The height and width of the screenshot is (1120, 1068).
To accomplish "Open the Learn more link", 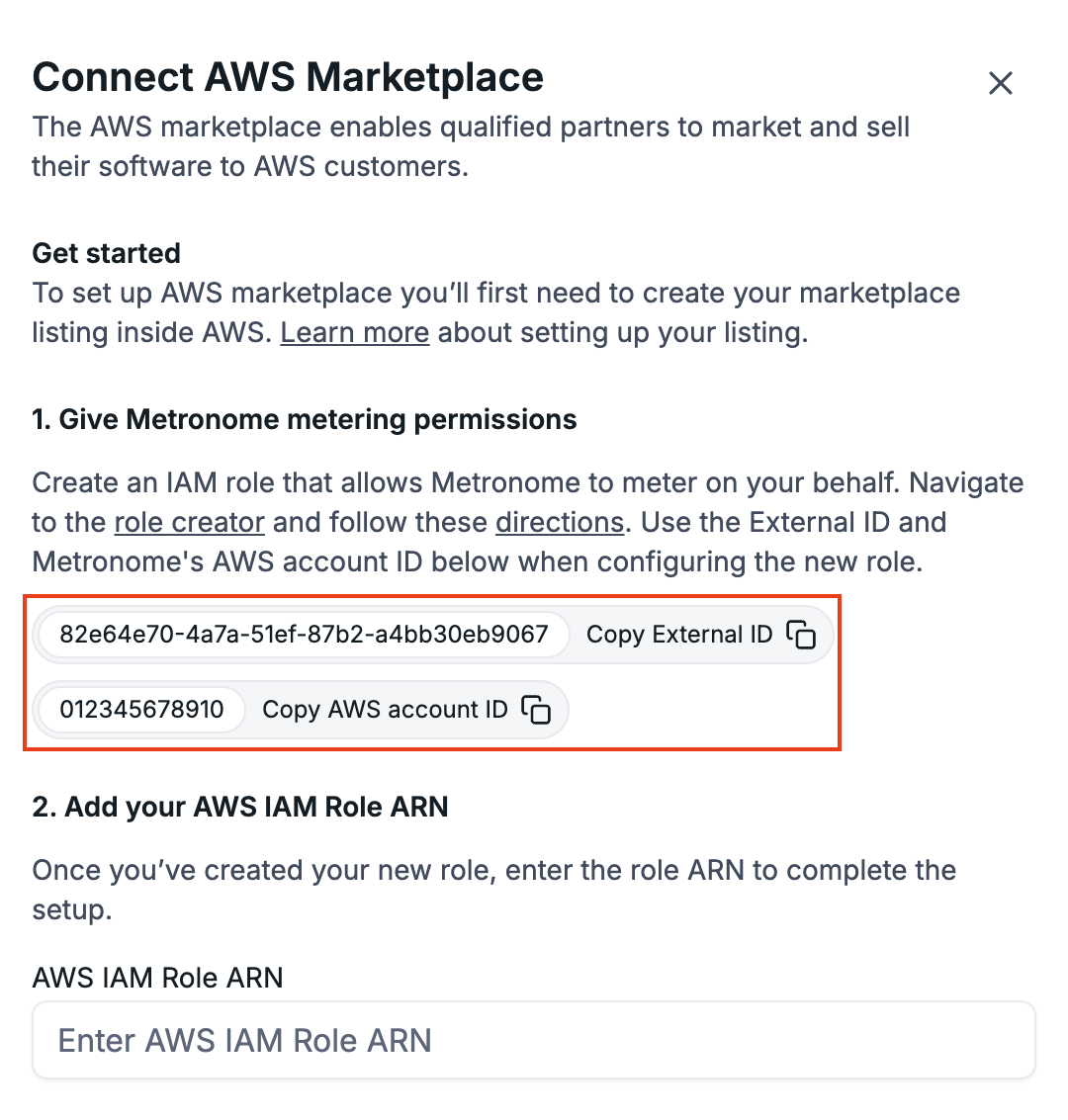I will pos(354,333).
